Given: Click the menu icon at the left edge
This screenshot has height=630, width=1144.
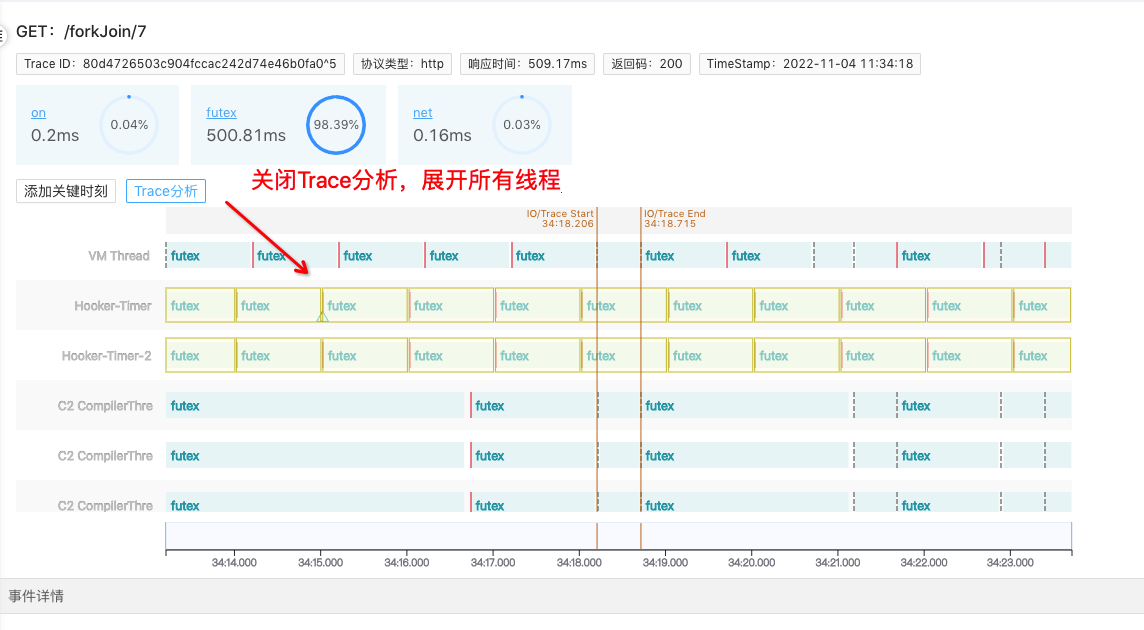Looking at the screenshot, I should click(x=3, y=34).
